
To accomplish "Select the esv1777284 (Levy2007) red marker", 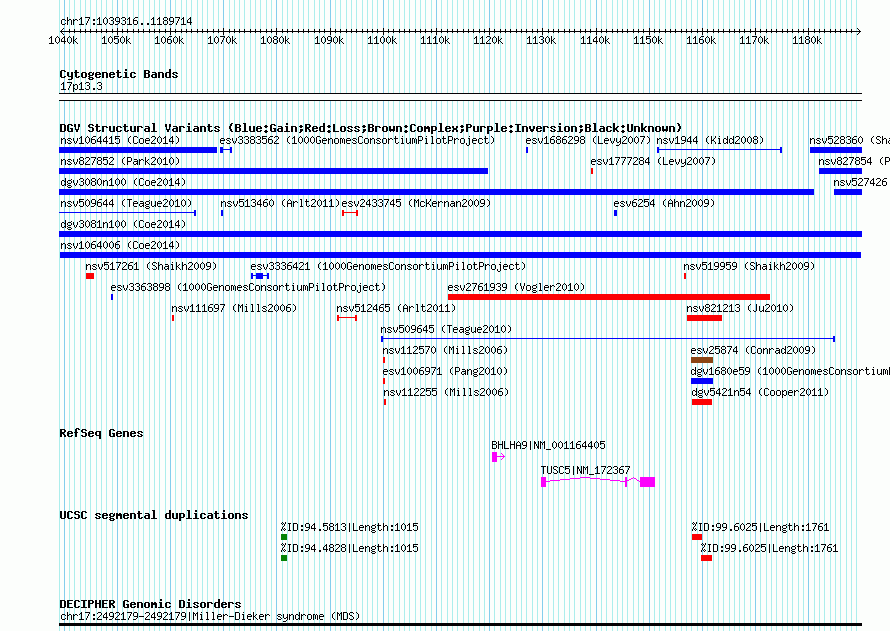I will [592, 171].
